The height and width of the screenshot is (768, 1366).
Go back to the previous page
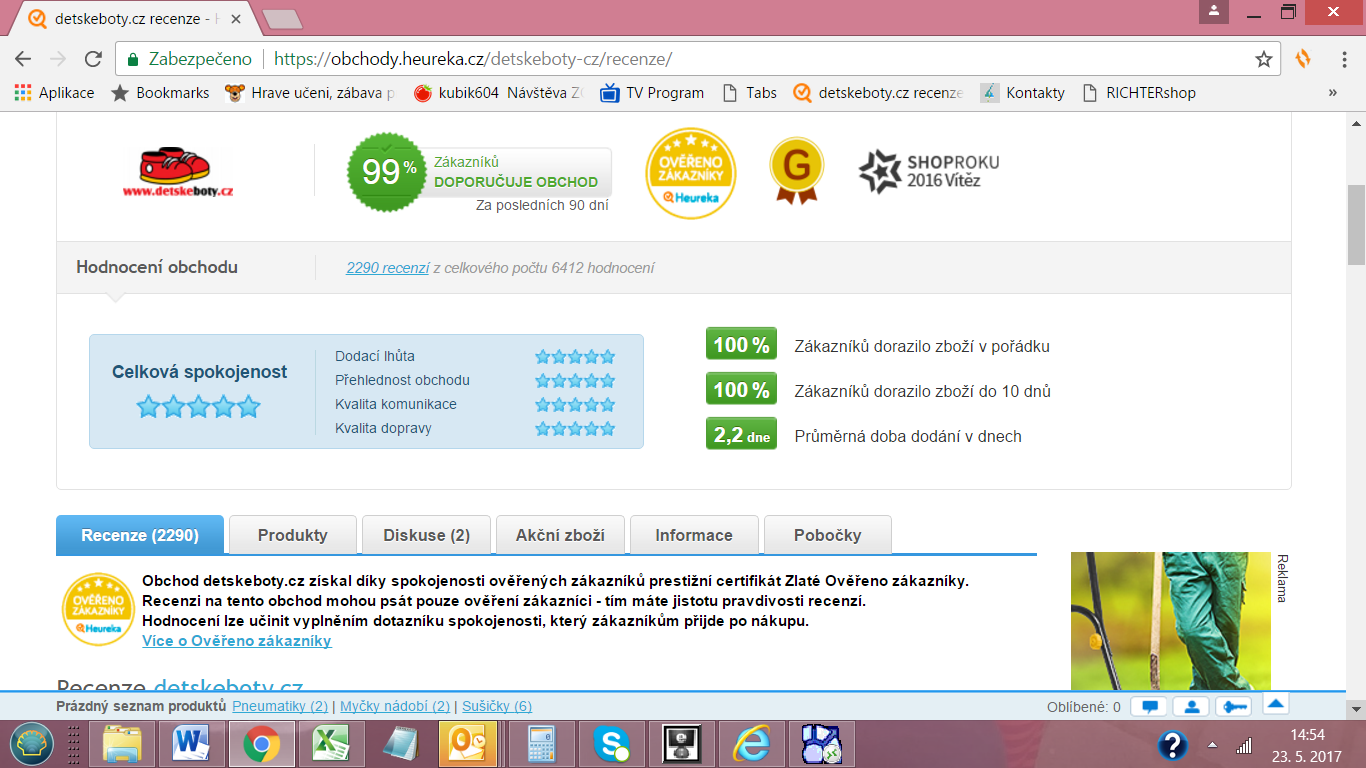[23, 59]
